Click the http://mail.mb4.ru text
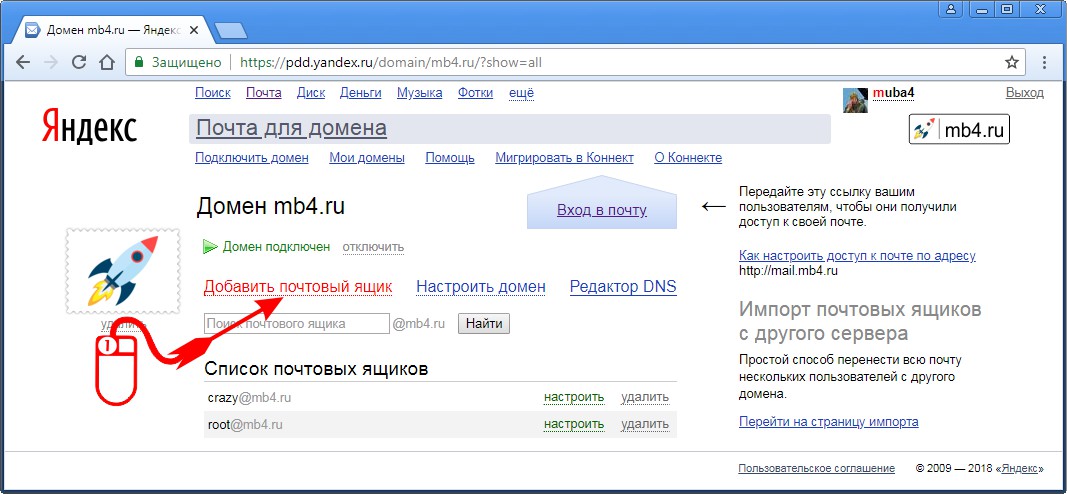Image resolution: width=1067 pixels, height=494 pixels. pyautogui.click(x=788, y=271)
